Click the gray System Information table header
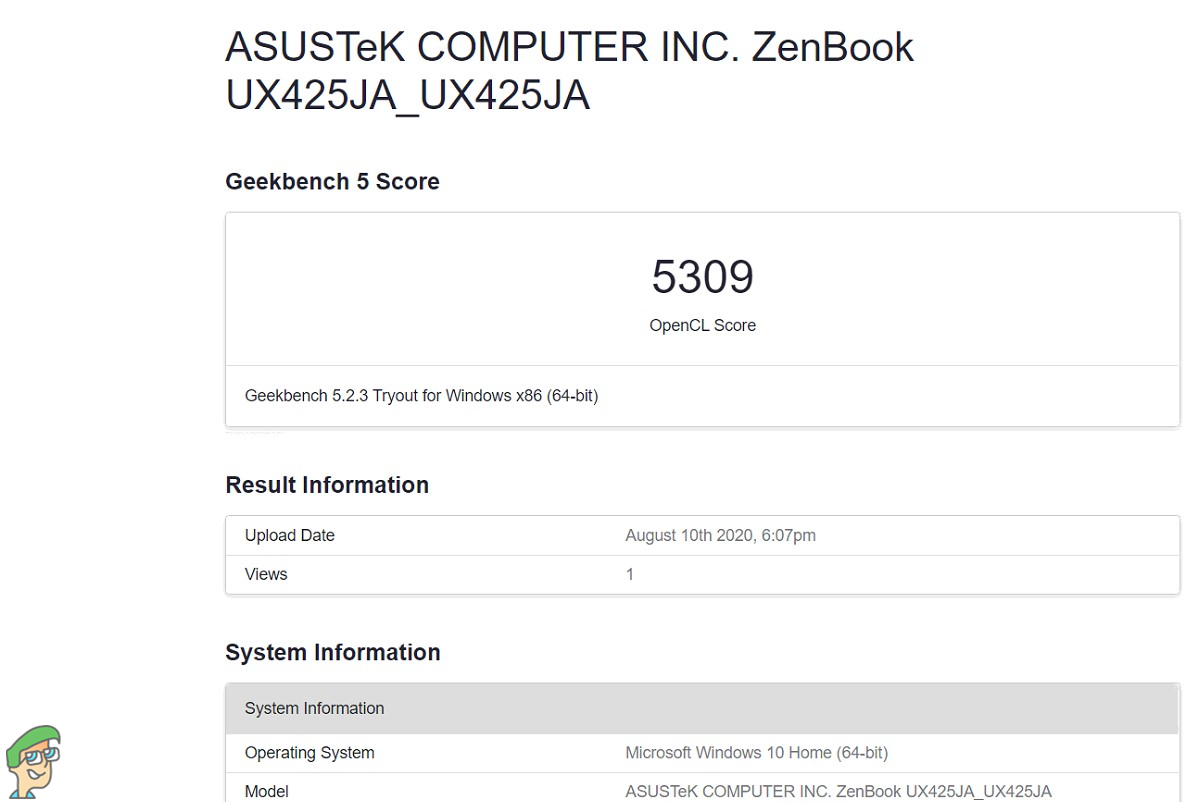Screen dimensions: 1191x802 point(703,708)
